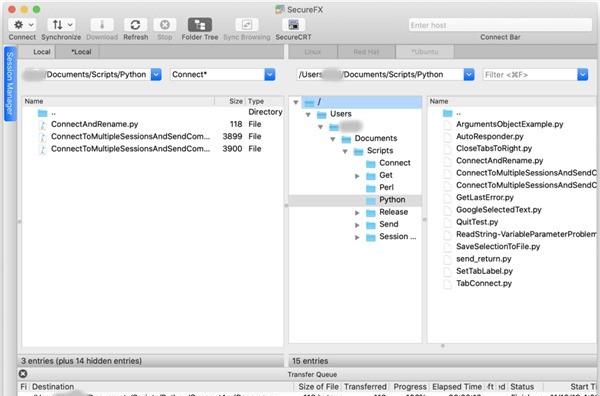The width and height of the screenshot is (600, 396).
Task: Collapse the root '/' tree node
Action: point(295,102)
